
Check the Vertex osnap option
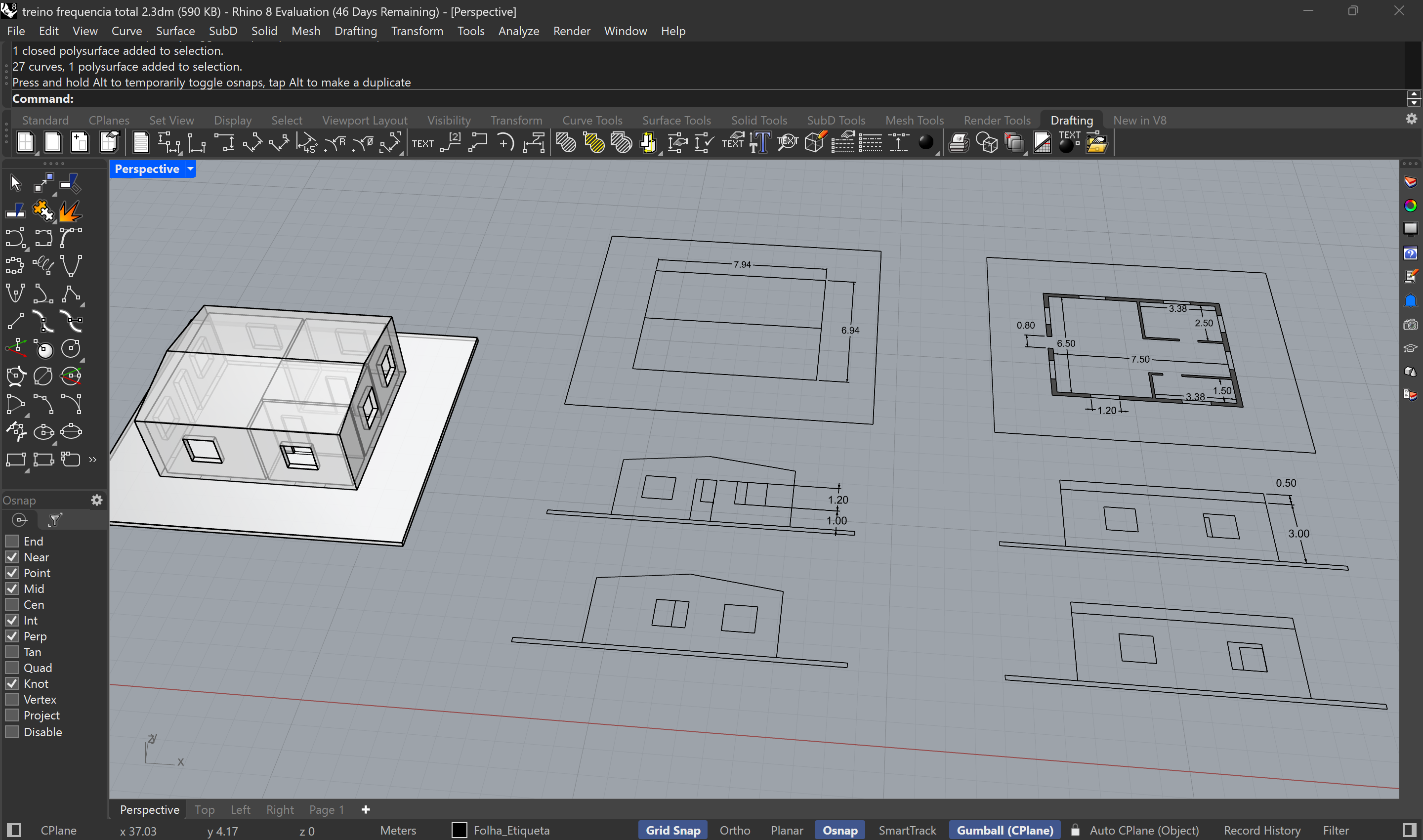(11, 699)
